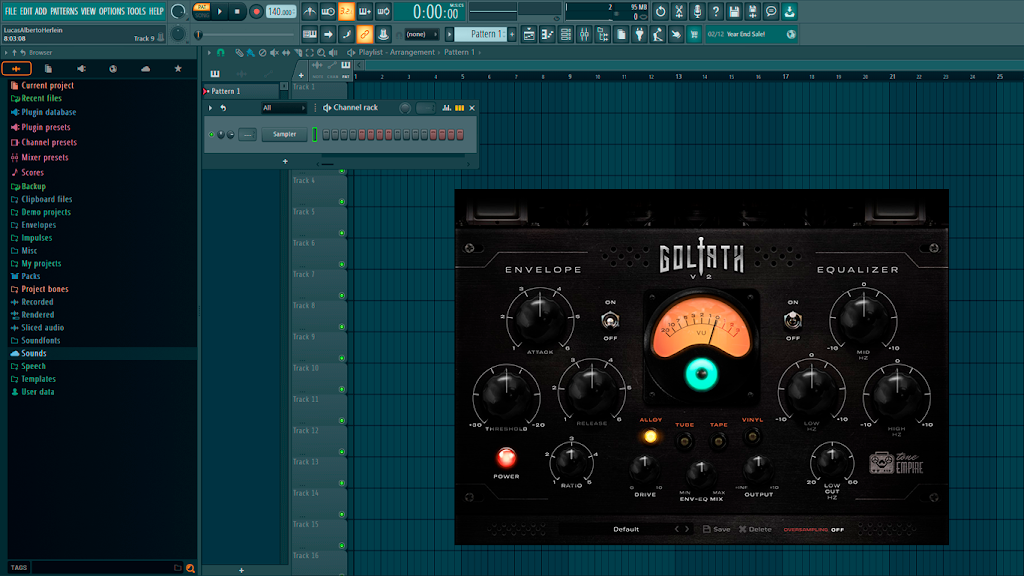Click the browser search icon next to Tags

tap(190, 568)
